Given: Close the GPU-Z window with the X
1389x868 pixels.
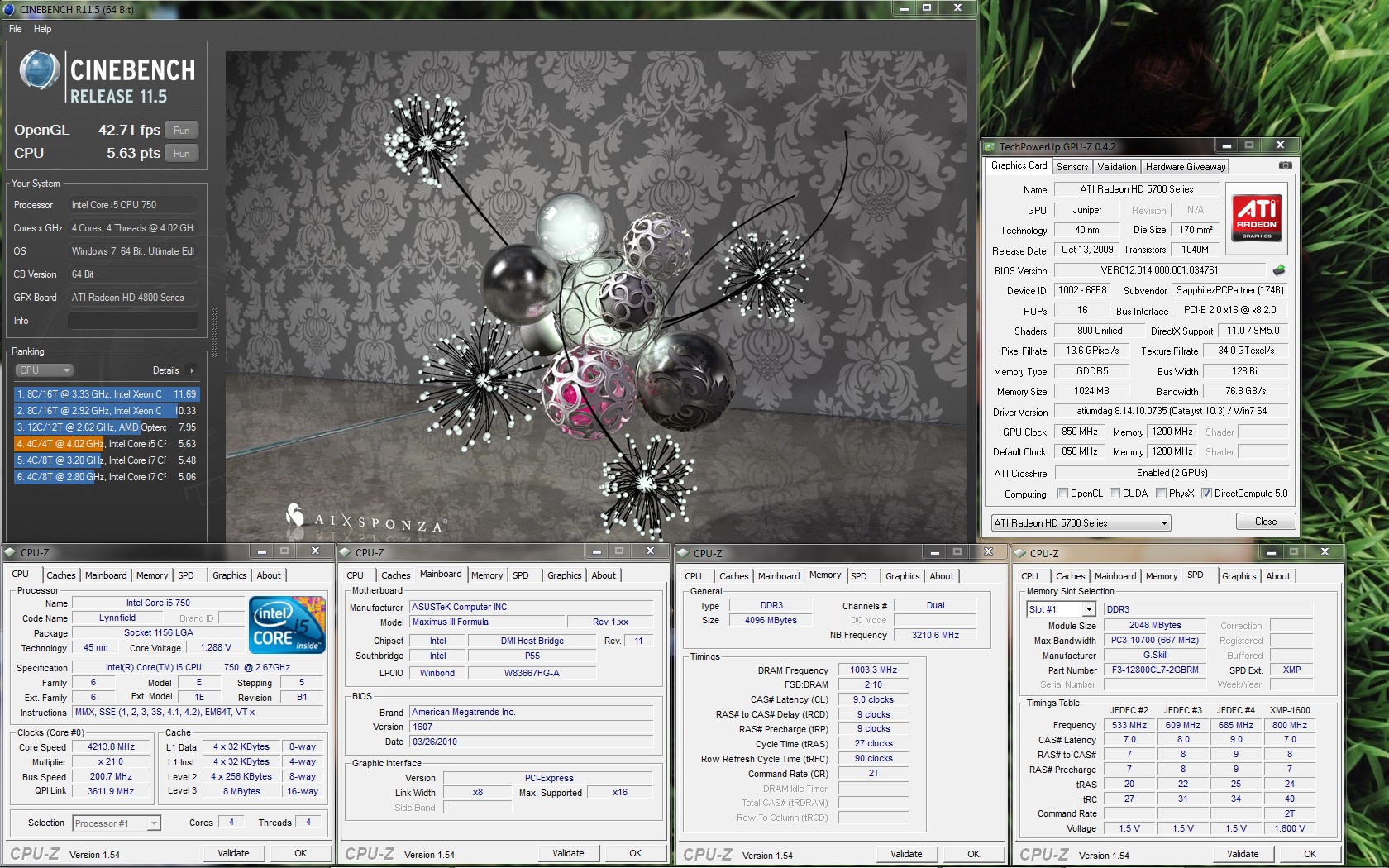Looking at the screenshot, I should tap(1280, 145).
